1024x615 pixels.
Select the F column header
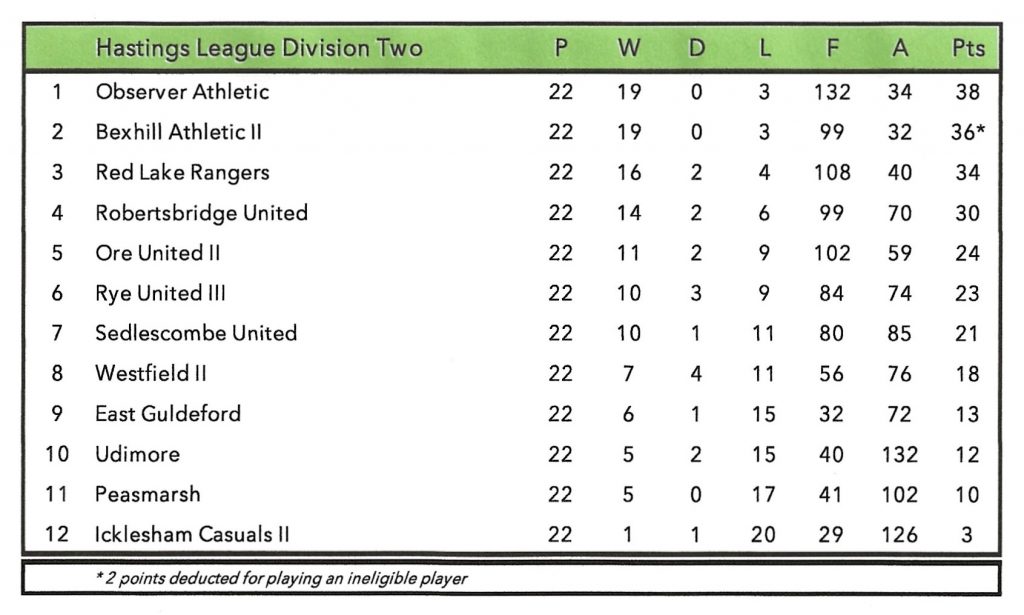[831, 48]
